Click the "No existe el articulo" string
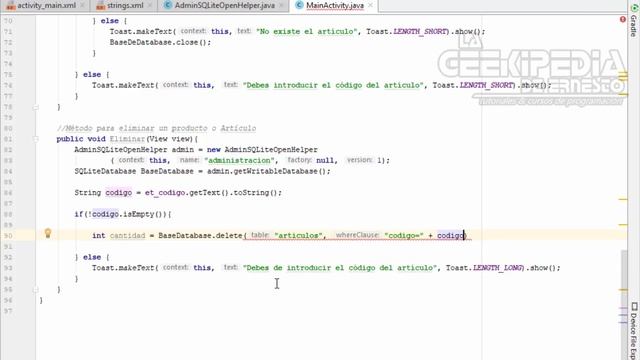This screenshot has height=360, width=640. [x=306, y=31]
